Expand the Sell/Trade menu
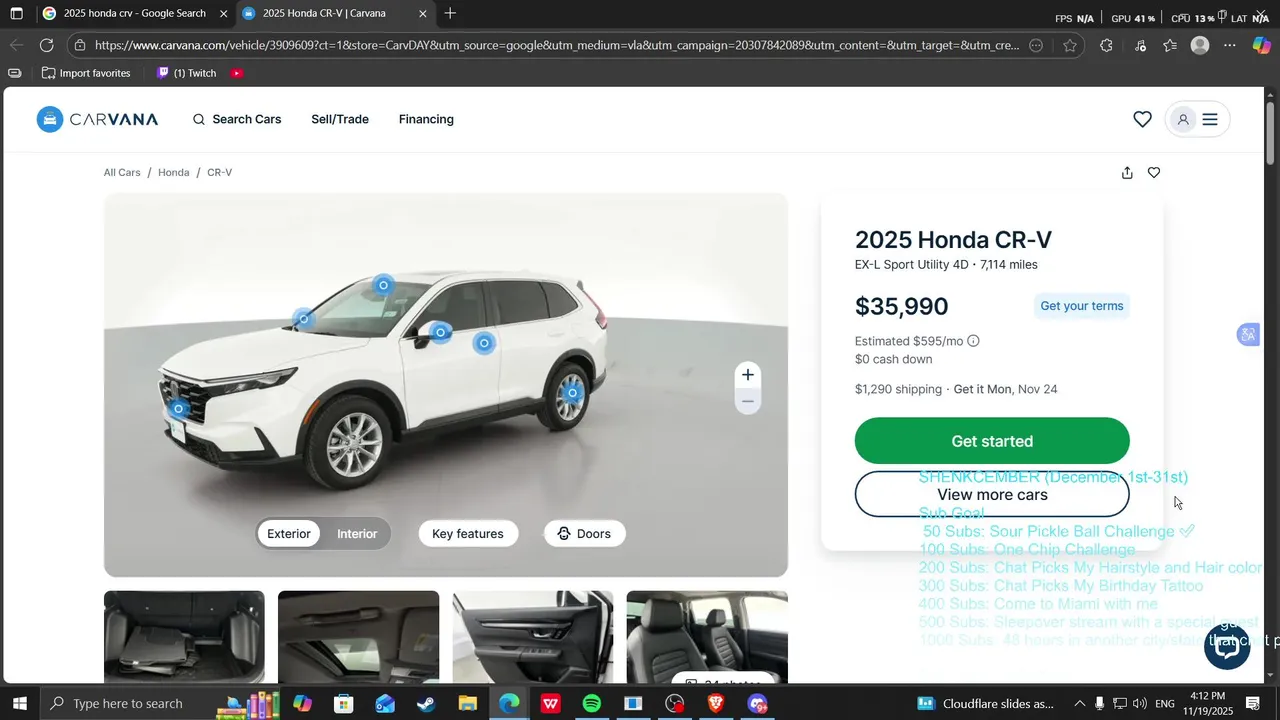 [x=340, y=119]
